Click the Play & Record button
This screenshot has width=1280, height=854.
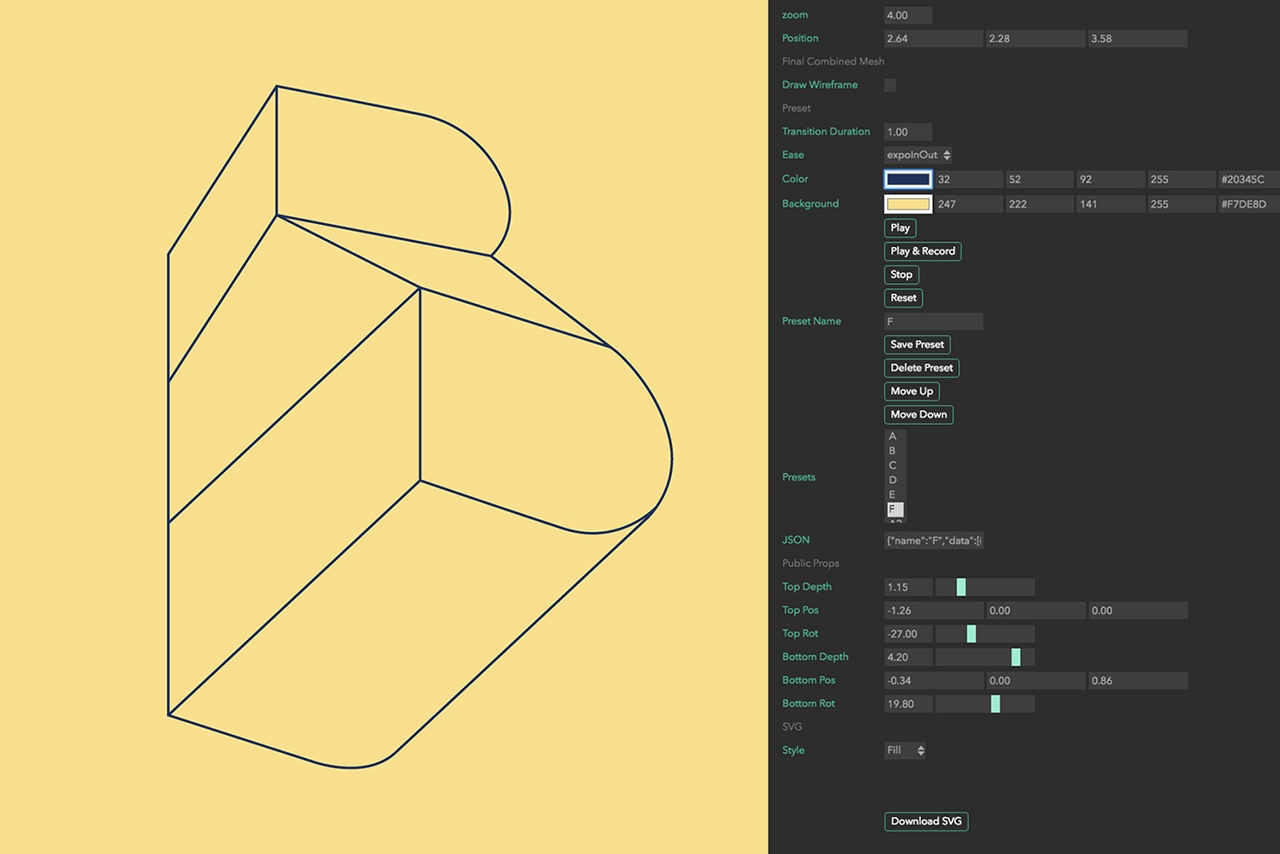coord(922,251)
